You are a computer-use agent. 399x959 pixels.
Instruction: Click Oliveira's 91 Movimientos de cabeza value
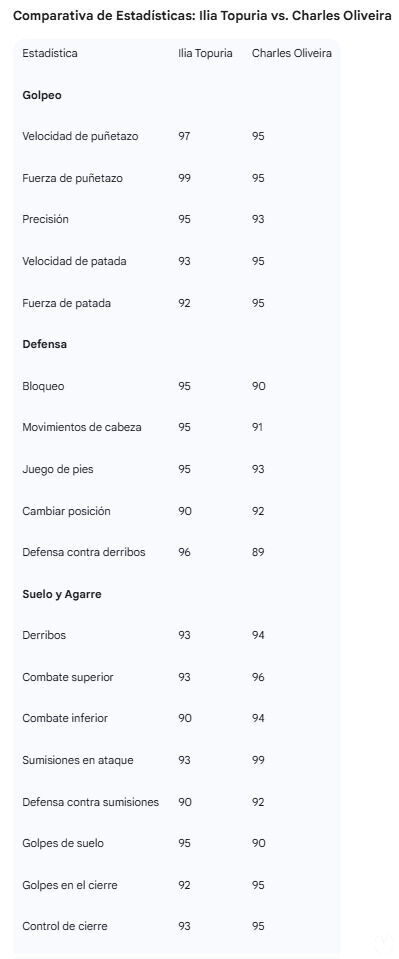(258, 428)
